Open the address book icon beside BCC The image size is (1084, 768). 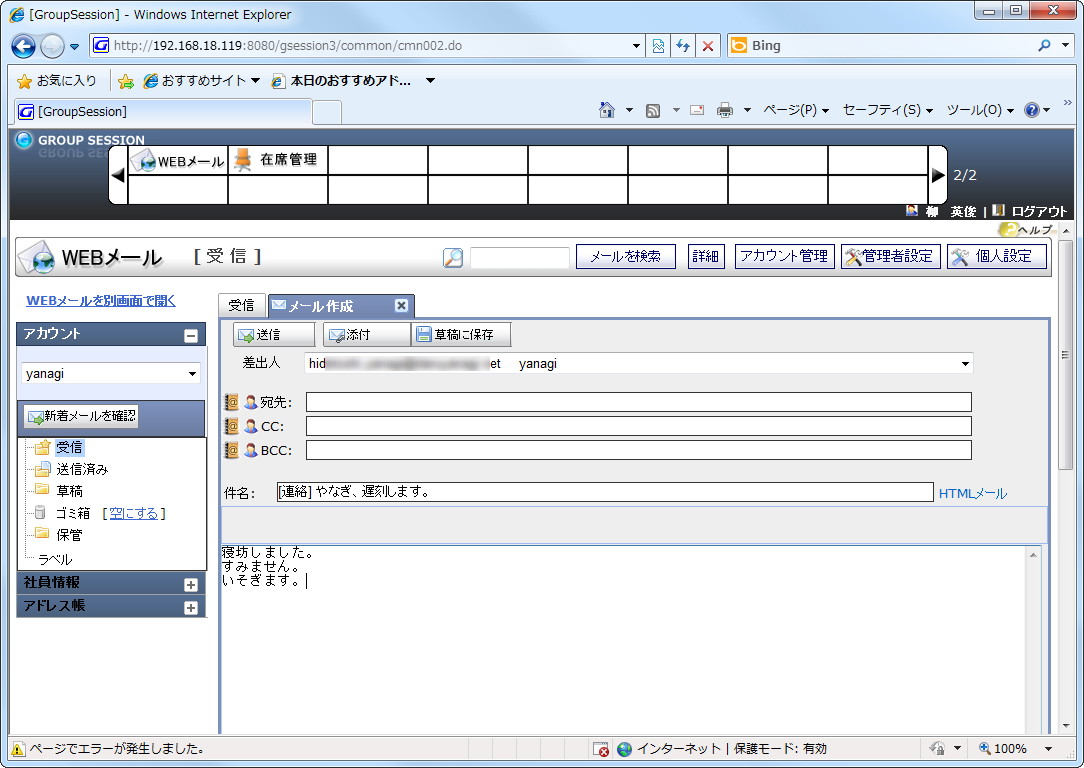click(233, 450)
